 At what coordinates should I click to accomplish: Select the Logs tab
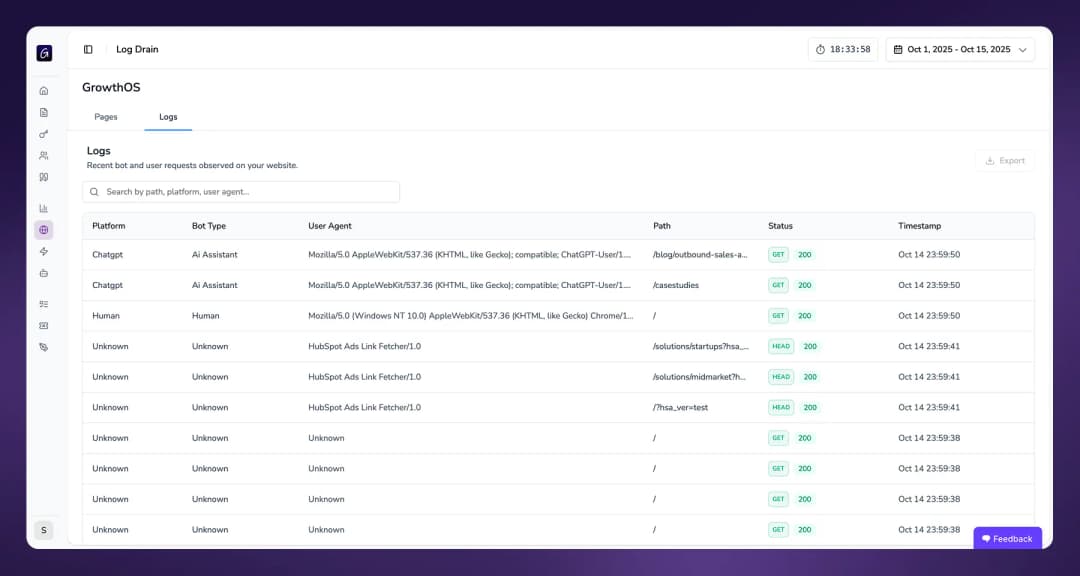[x=167, y=116]
